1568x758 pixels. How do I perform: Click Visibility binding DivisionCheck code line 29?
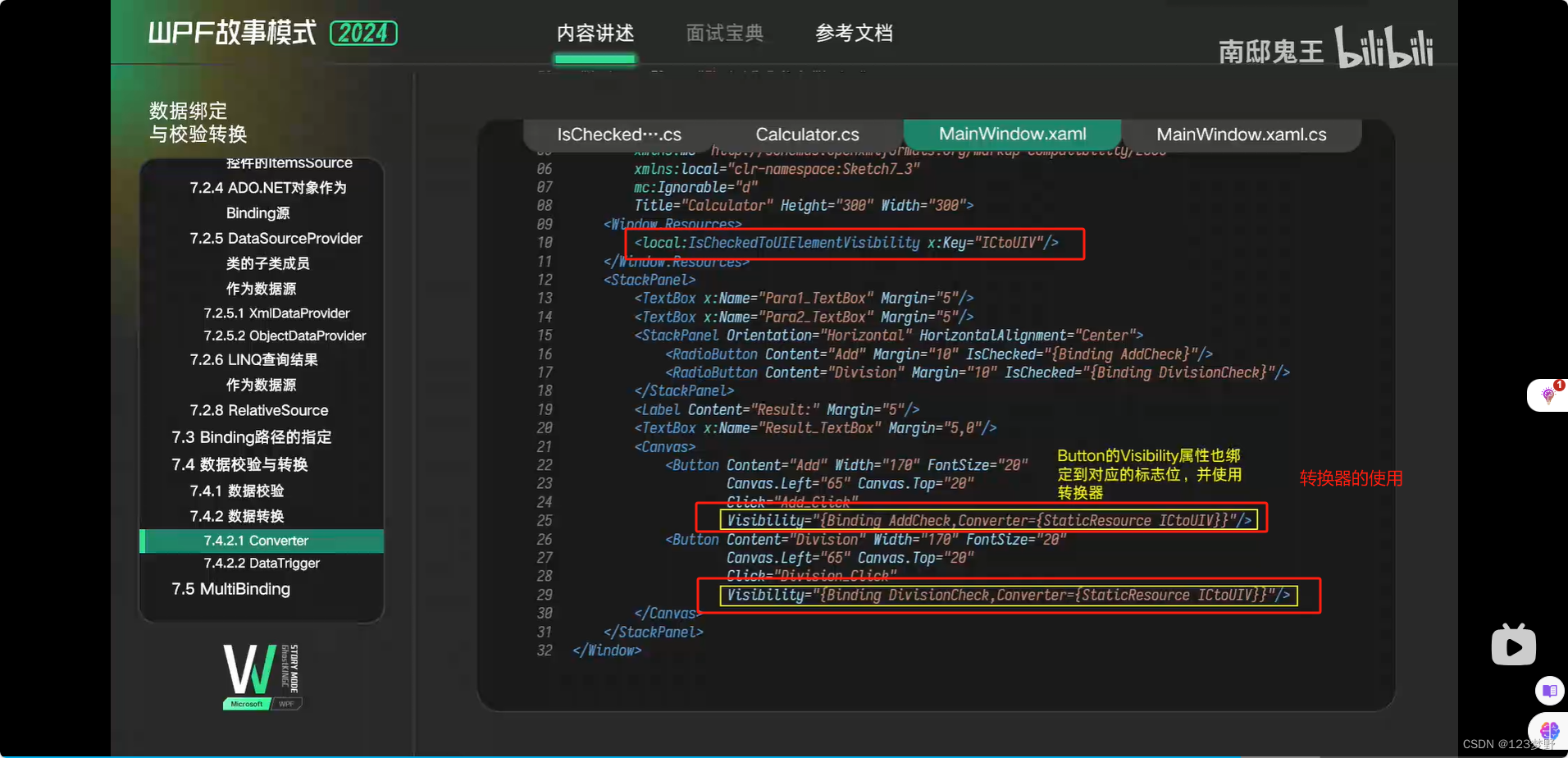click(x=1008, y=595)
